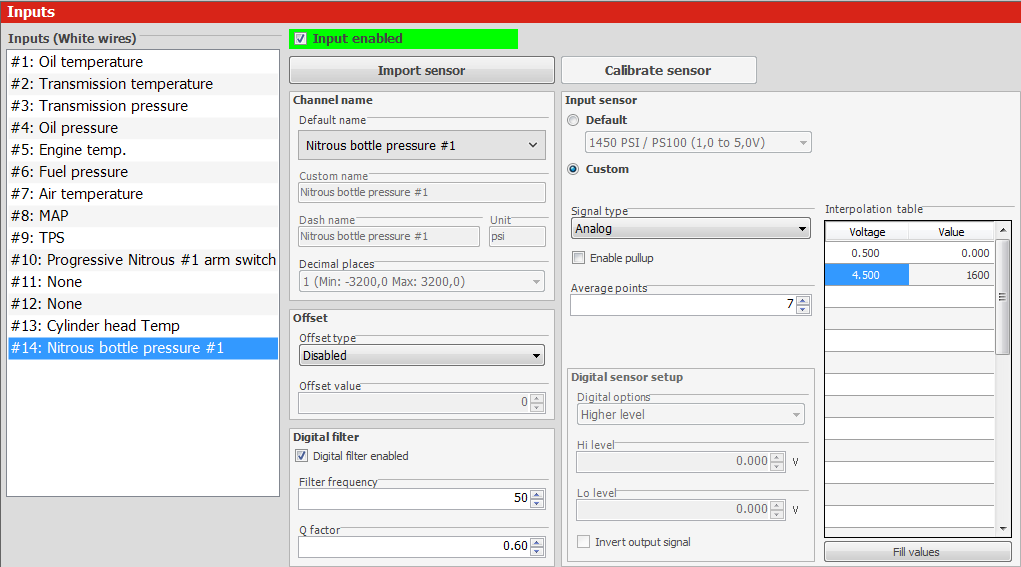Image resolution: width=1021 pixels, height=567 pixels.
Task: Select input #4: Oil pressure
Action: coord(78,128)
